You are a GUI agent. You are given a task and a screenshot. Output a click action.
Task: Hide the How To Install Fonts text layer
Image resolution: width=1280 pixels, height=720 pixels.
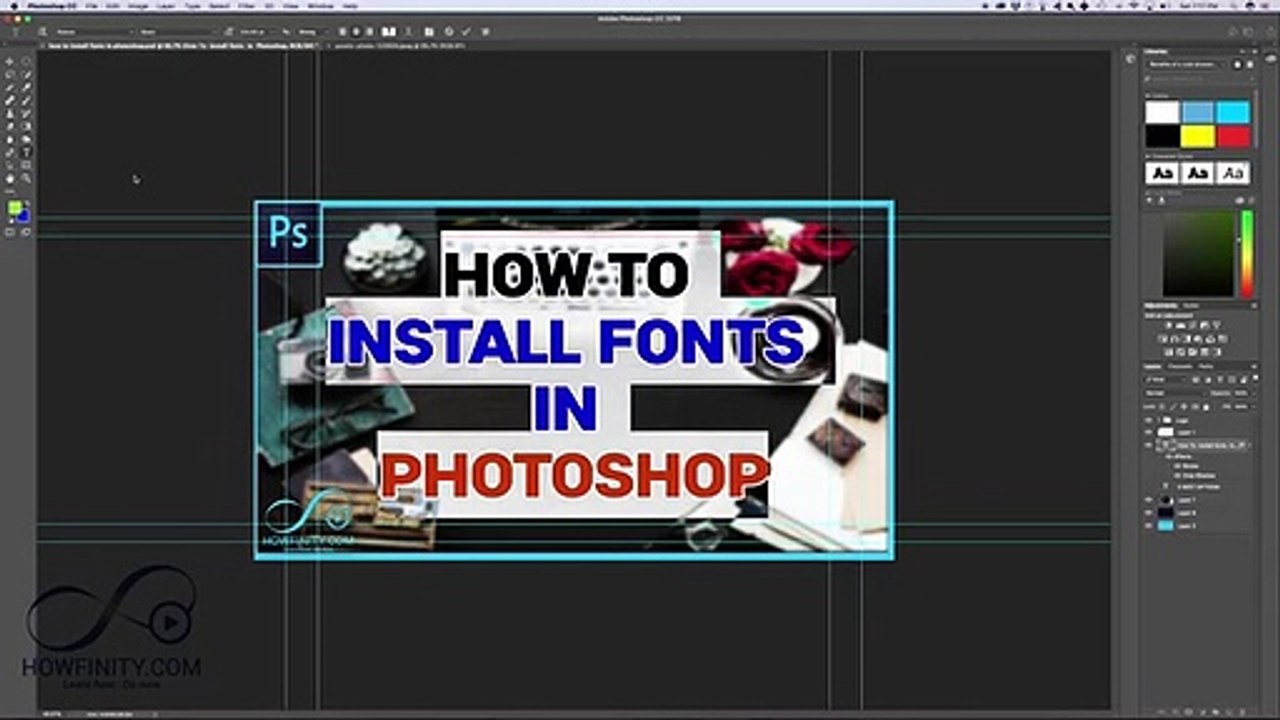coord(1150,445)
